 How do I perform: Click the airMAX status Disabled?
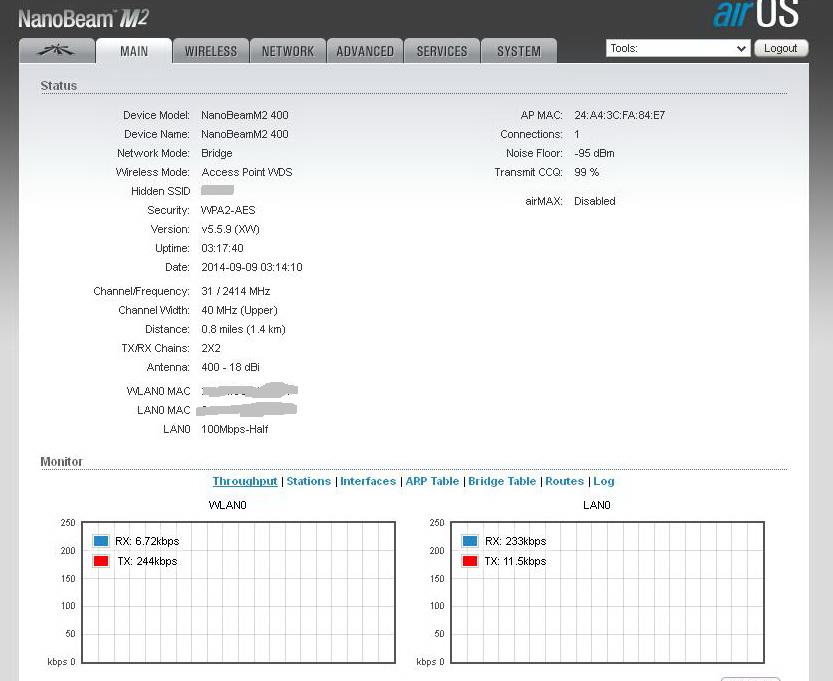click(x=595, y=201)
